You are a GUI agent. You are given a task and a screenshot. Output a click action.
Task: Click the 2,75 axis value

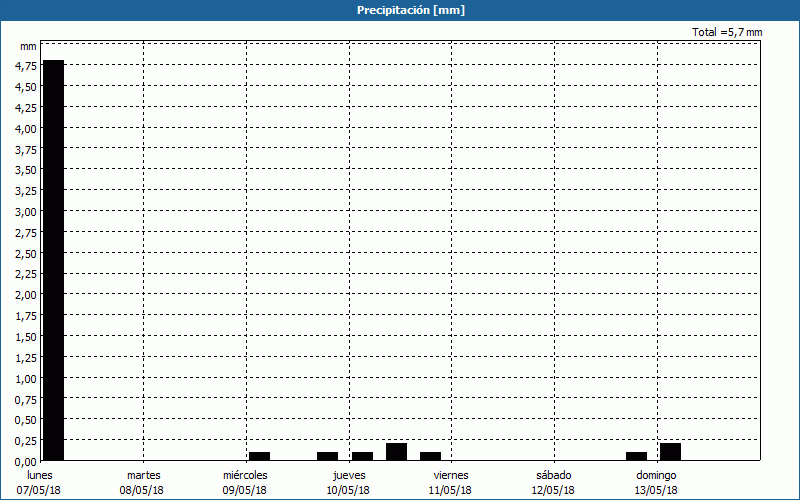(26, 233)
